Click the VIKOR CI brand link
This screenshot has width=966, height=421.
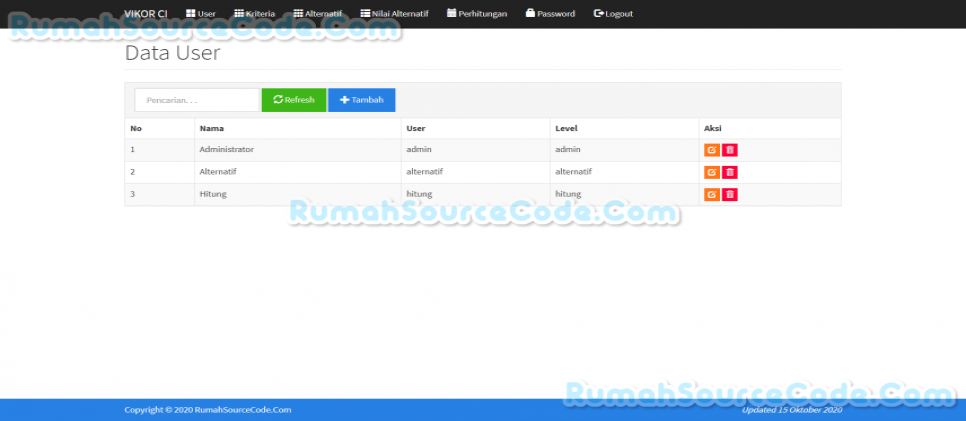[x=145, y=14]
